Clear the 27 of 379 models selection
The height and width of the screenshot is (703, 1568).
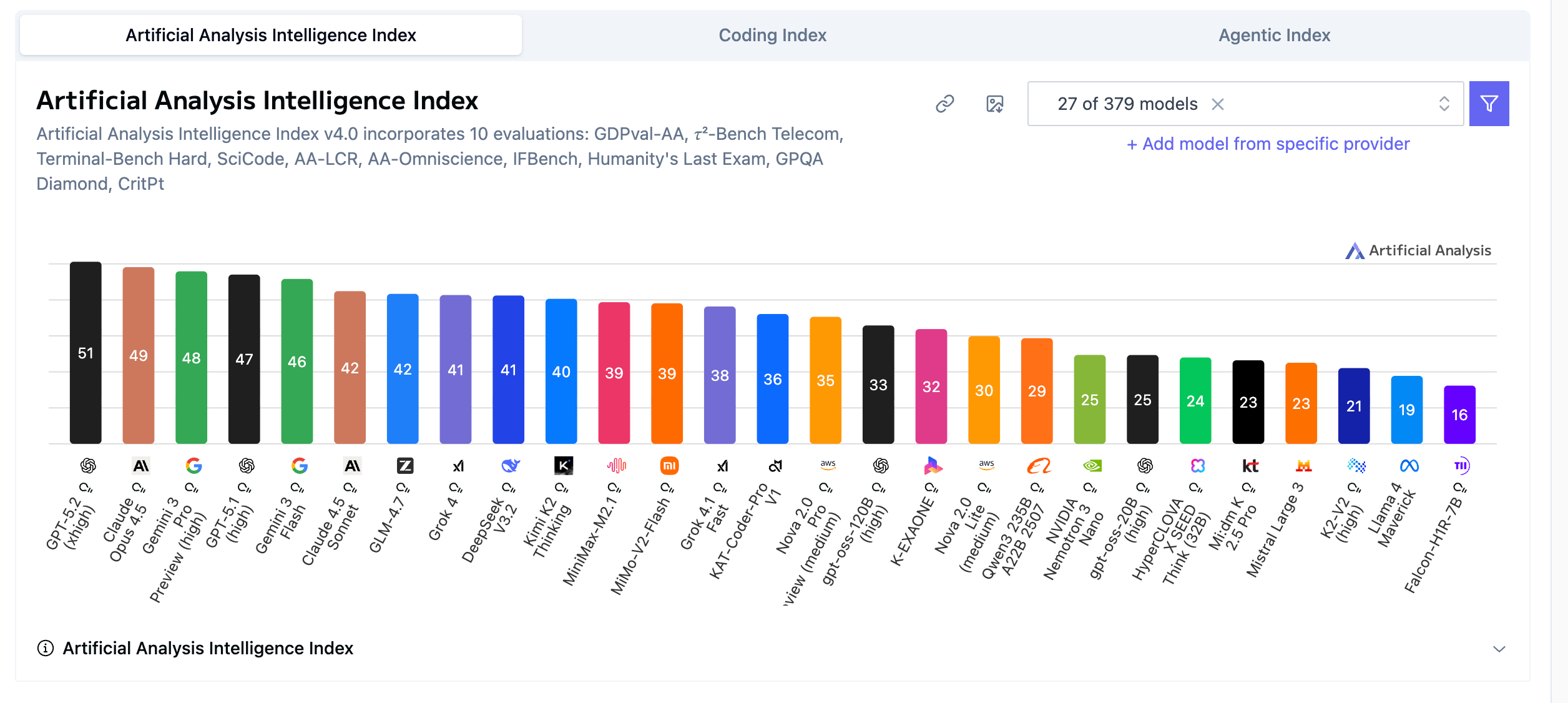tap(1218, 104)
